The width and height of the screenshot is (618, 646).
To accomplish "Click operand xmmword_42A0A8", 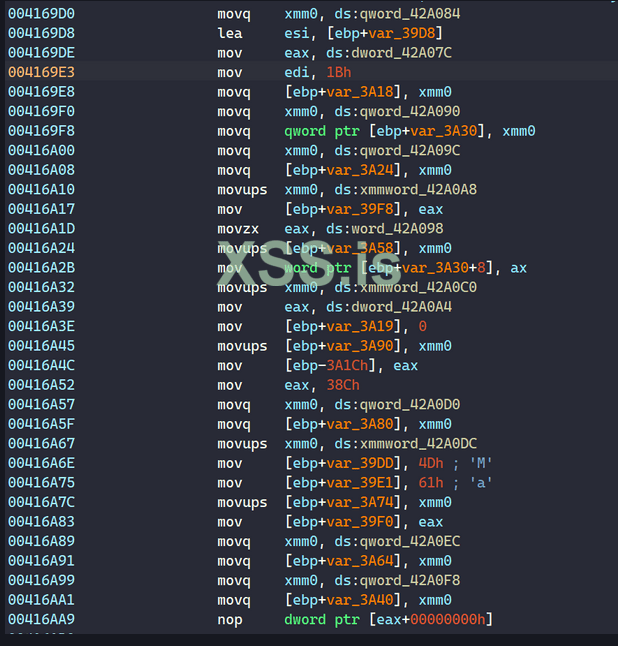I will 419,190.
